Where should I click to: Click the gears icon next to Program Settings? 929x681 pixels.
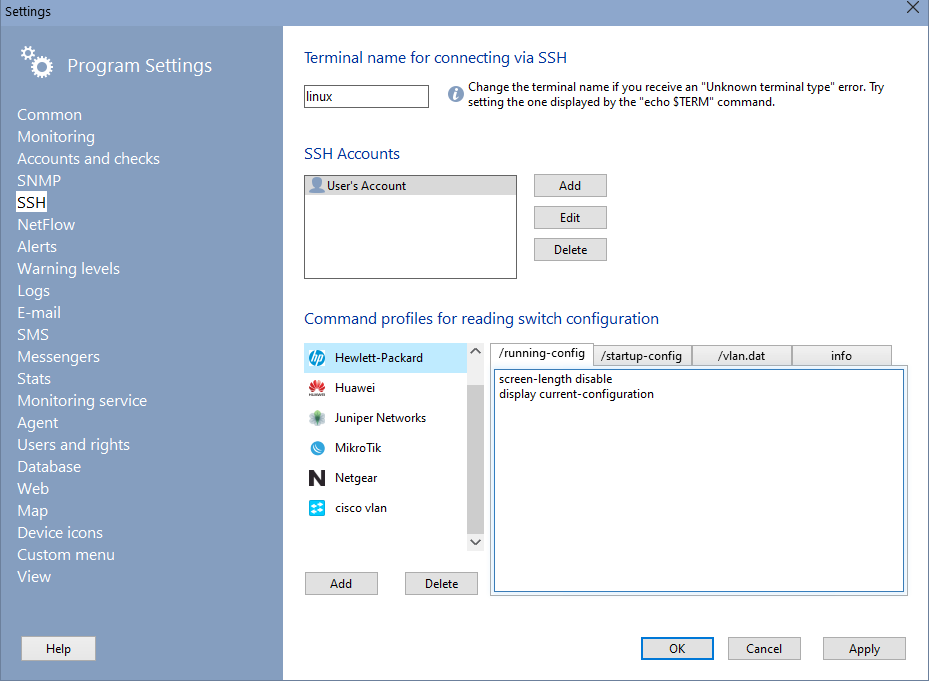point(36,62)
